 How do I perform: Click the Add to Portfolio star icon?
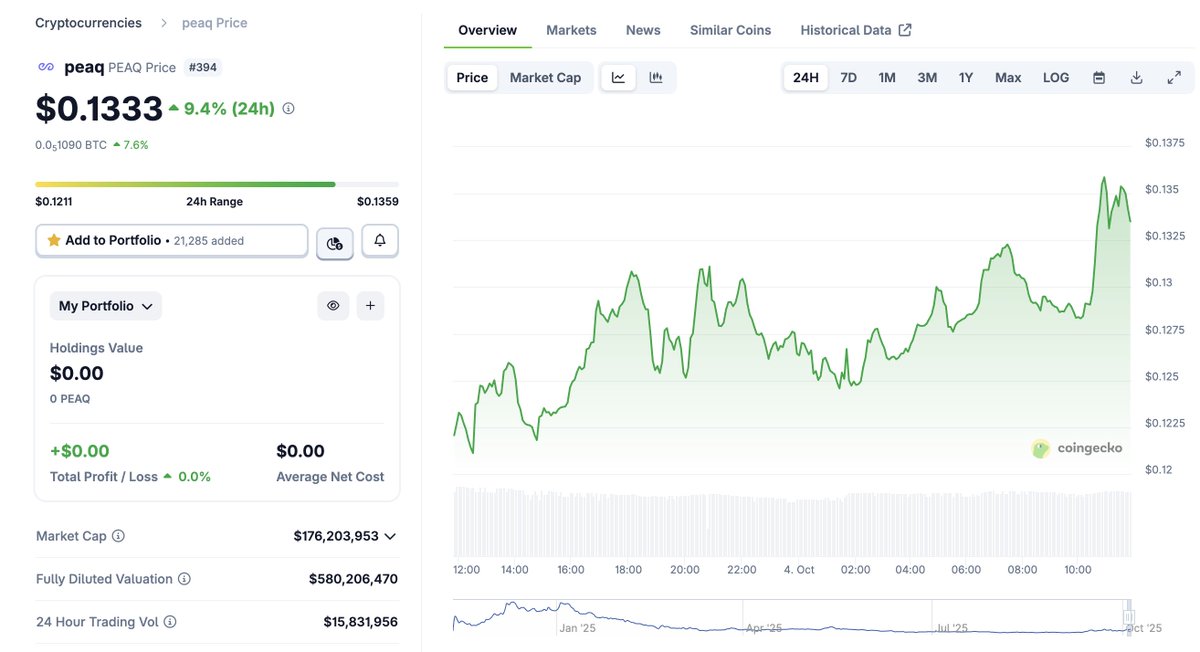pyautogui.click(x=54, y=240)
